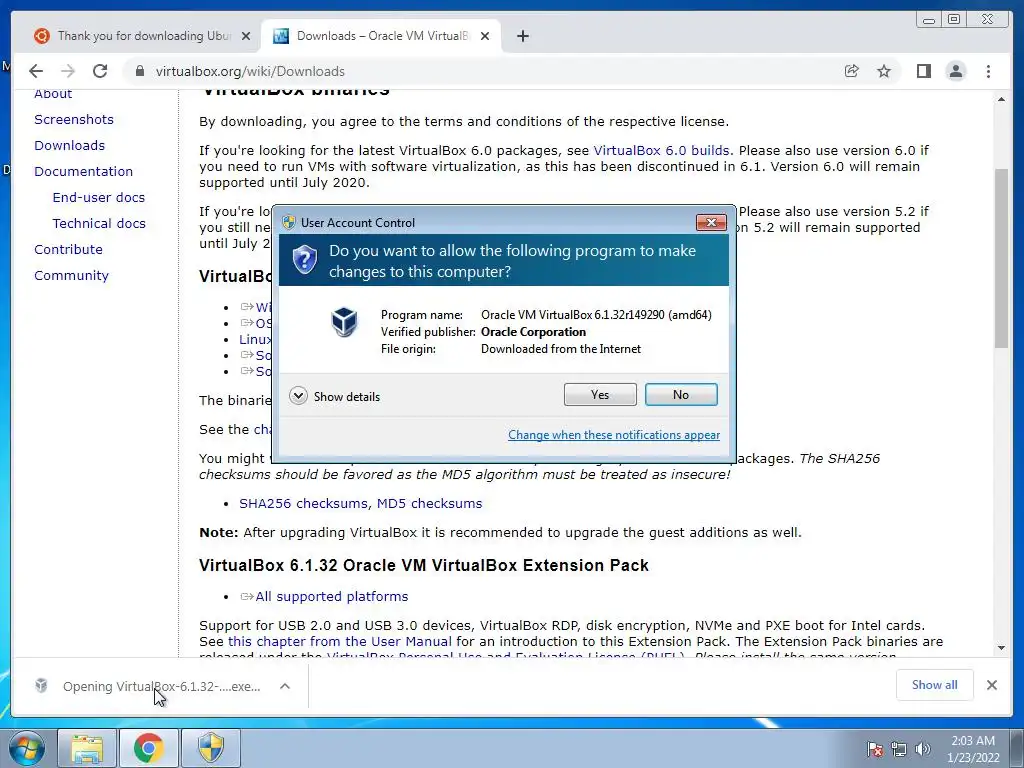Reload the VirtualBox page
Screen dimensions: 1024x768
tap(100, 71)
